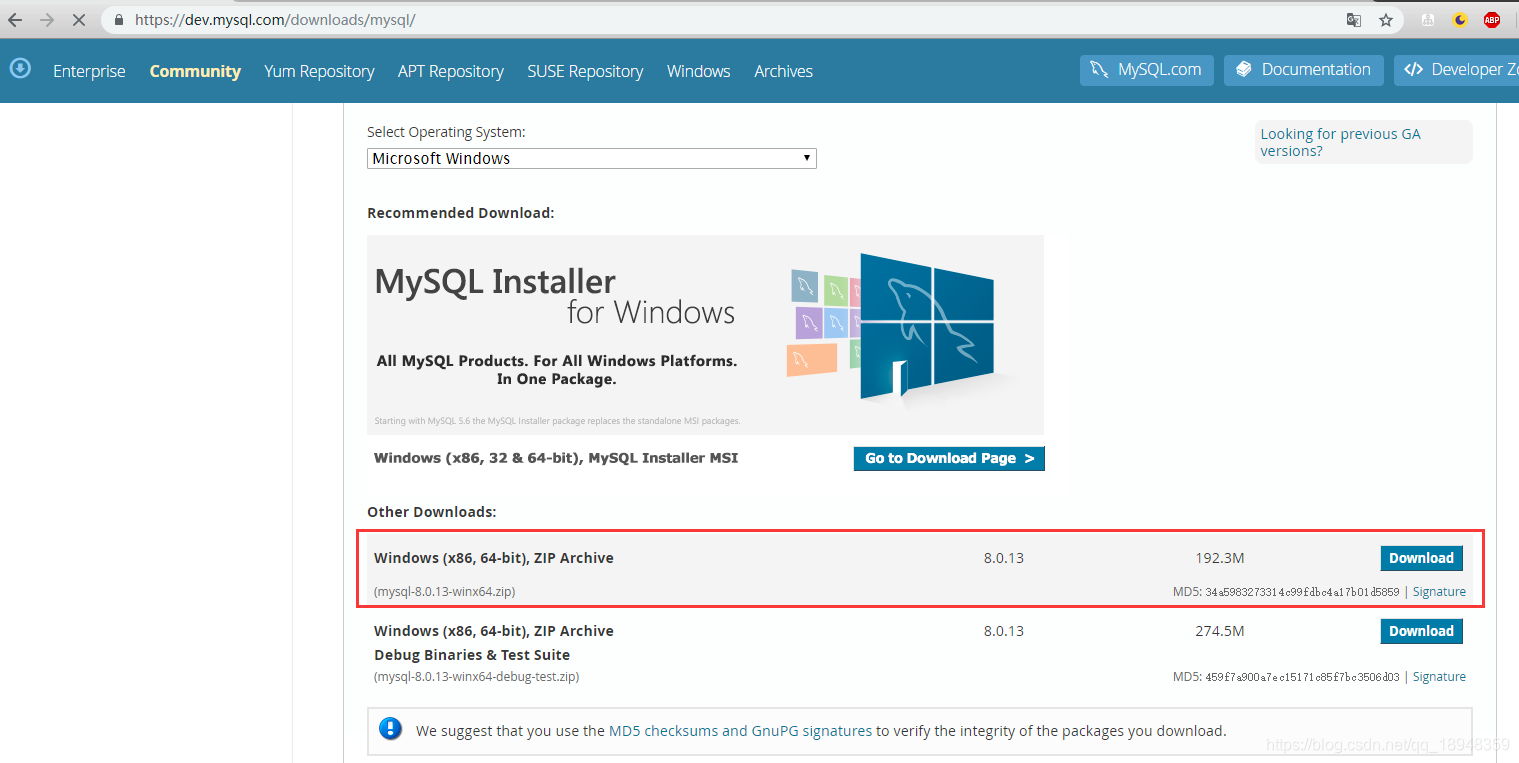Click the file name mysql-8.0.13-winx64-debug-test.zip
The image size is (1519, 763).
477,677
